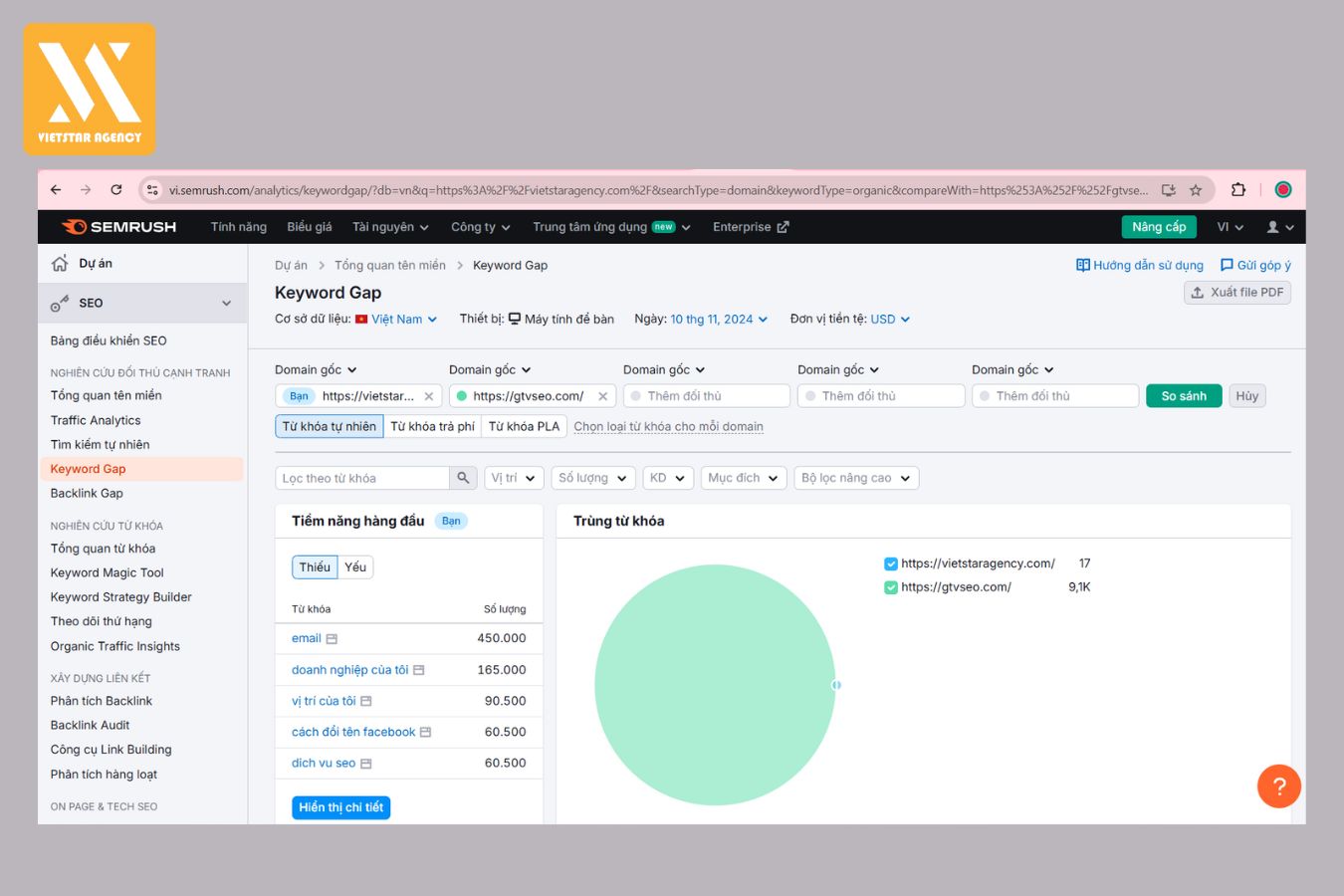Remove the vietstar domain with X
Screen dimensions: 1344x896
(429, 396)
